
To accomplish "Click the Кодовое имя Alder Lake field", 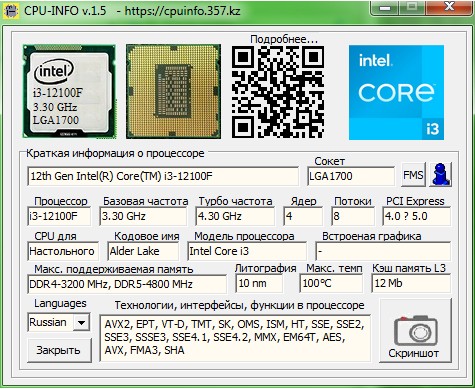I will coord(143,251).
